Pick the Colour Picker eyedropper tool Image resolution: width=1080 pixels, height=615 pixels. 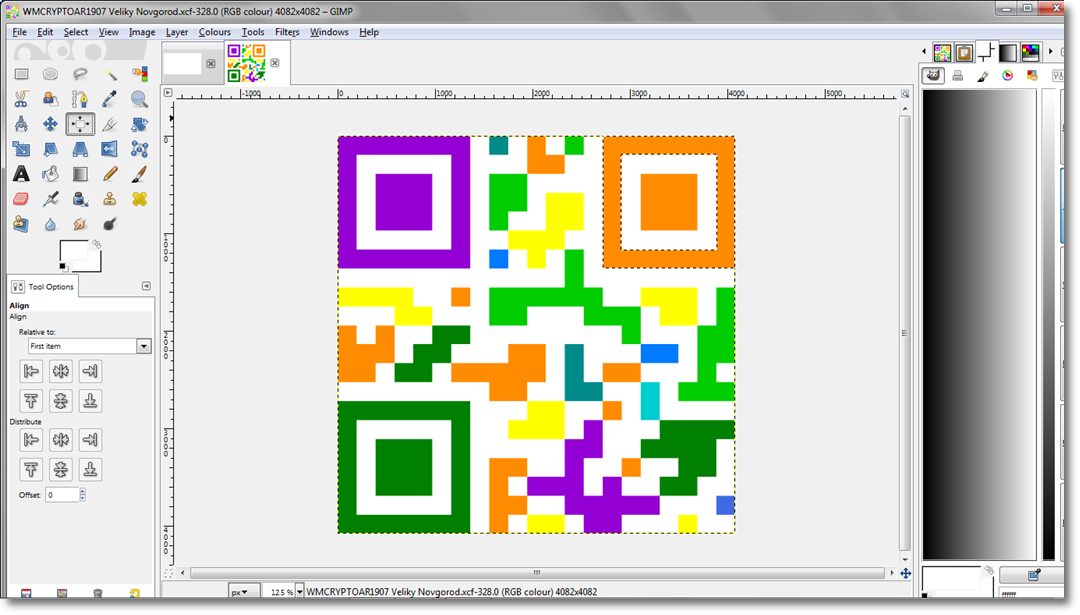coord(110,99)
